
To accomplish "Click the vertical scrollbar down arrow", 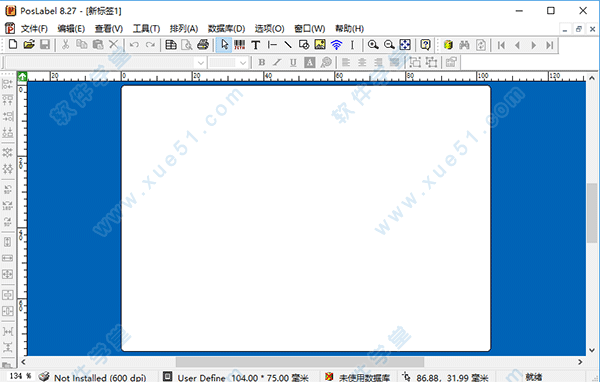I will [592, 350].
